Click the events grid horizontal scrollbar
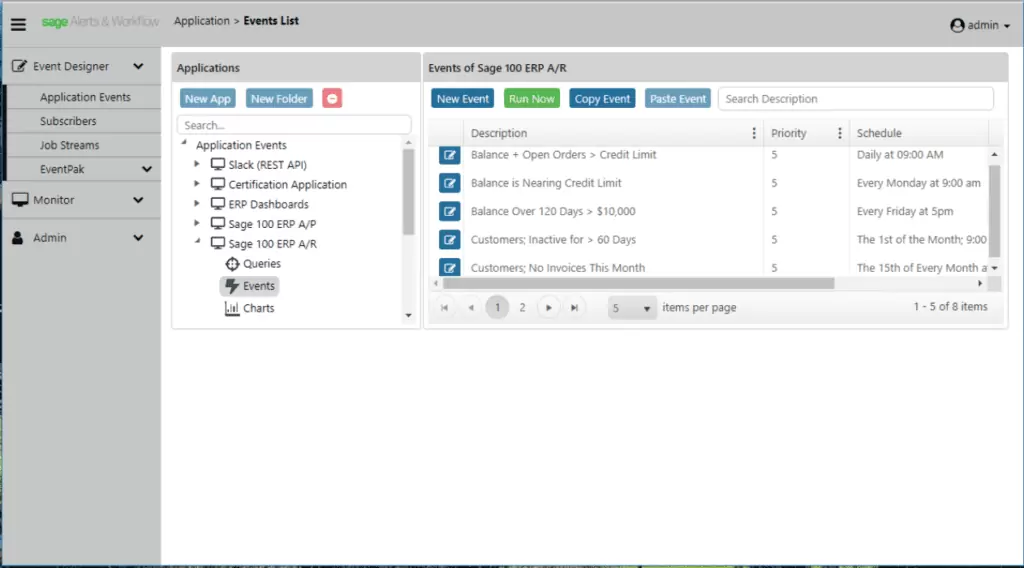 click(638, 283)
